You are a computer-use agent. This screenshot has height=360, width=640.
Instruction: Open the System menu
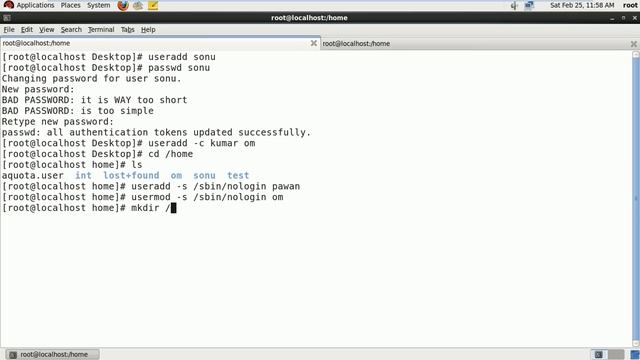pos(98,5)
